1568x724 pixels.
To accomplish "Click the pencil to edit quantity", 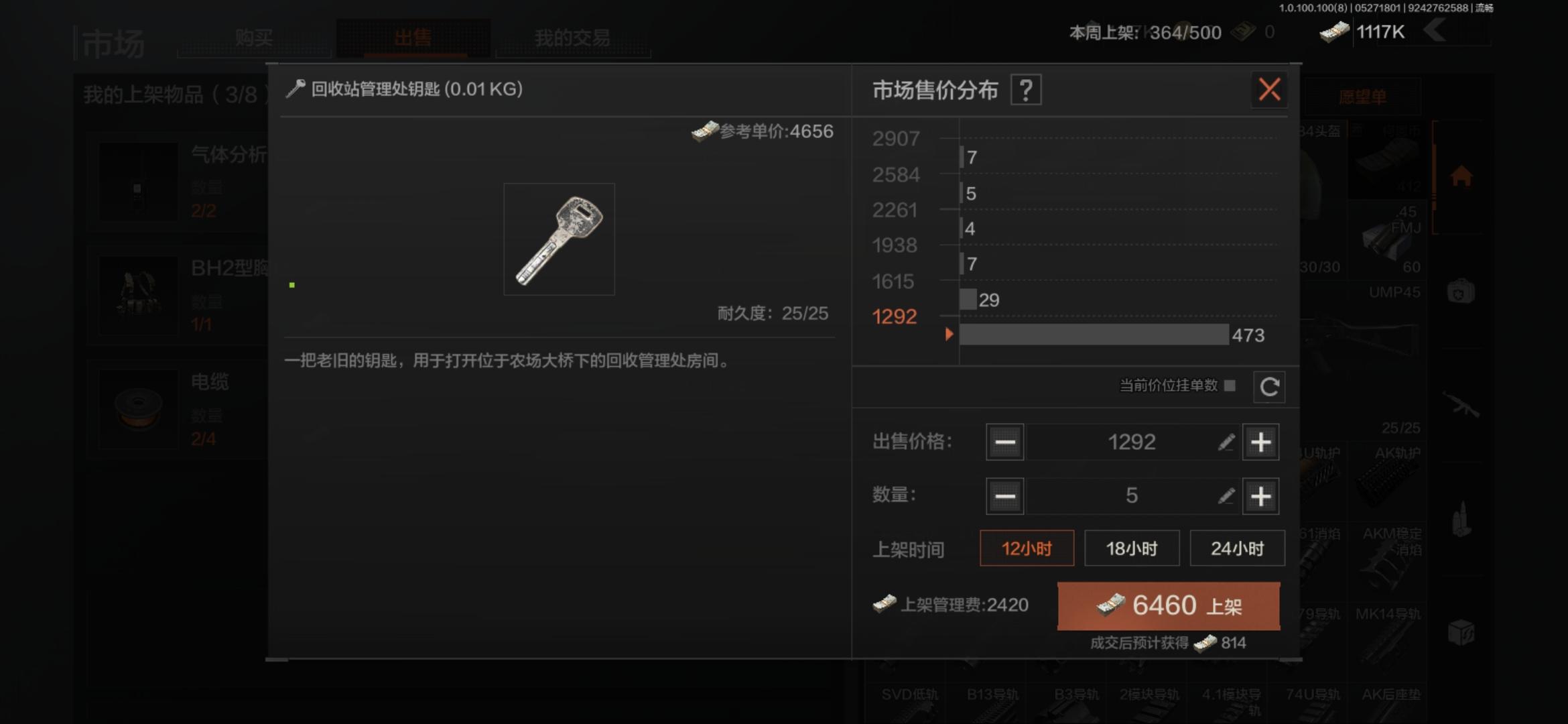I will tap(1226, 496).
